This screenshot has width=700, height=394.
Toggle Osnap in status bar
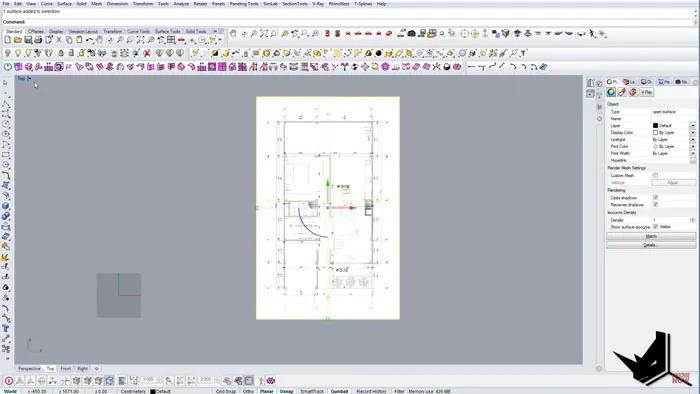coord(287,391)
